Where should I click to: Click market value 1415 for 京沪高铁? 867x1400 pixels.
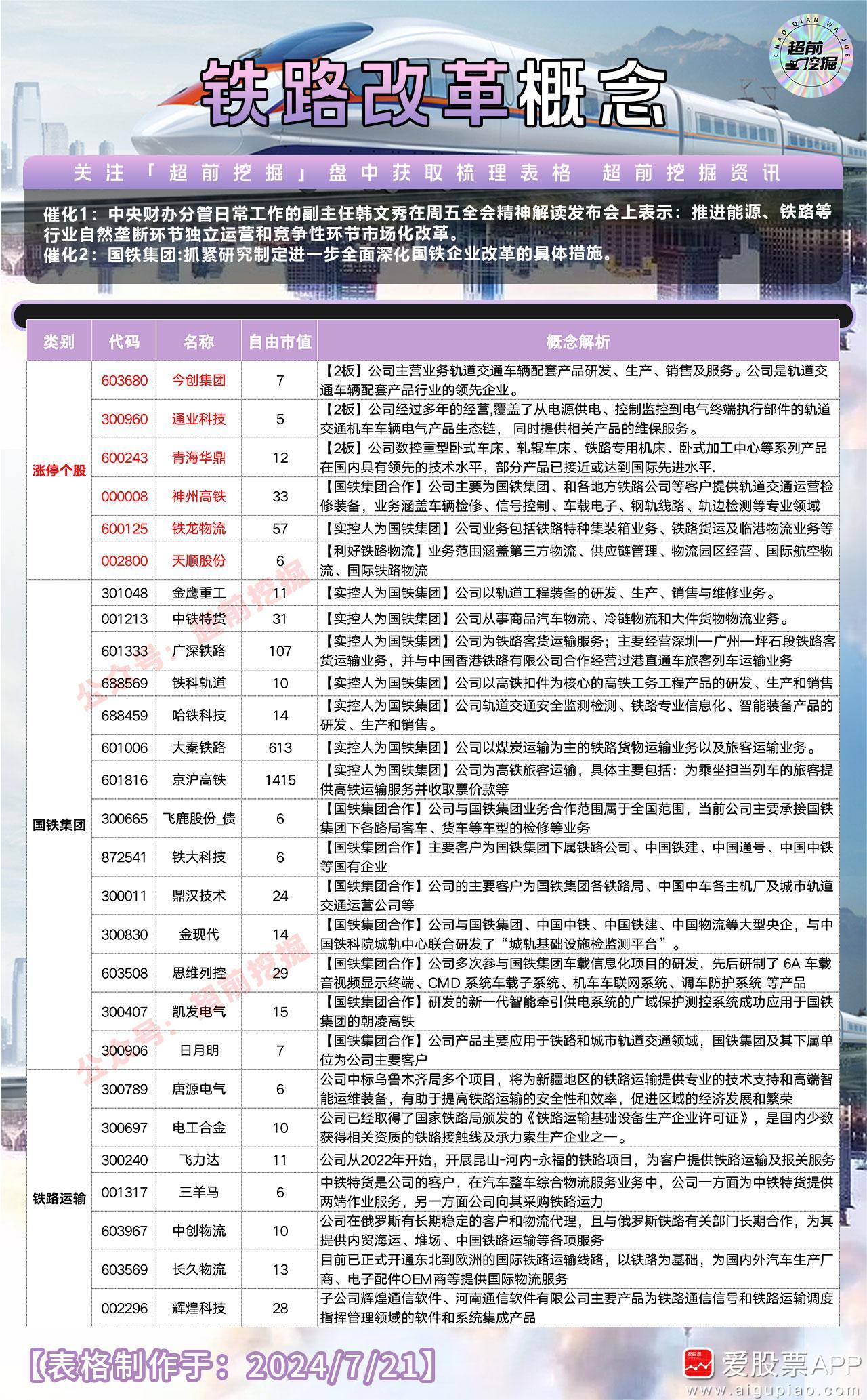tap(280, 780)
